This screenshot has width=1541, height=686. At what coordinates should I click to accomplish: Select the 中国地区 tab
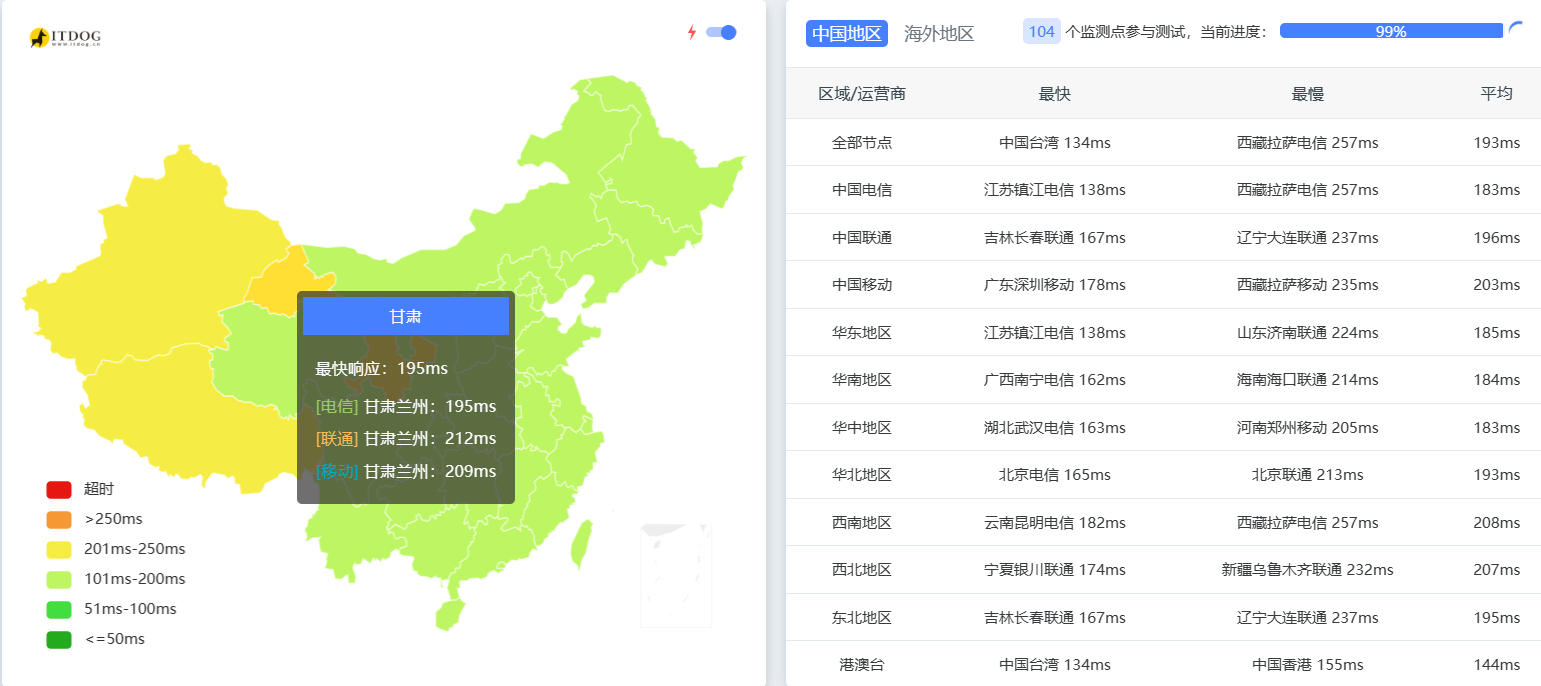click(x=846, y=33)
